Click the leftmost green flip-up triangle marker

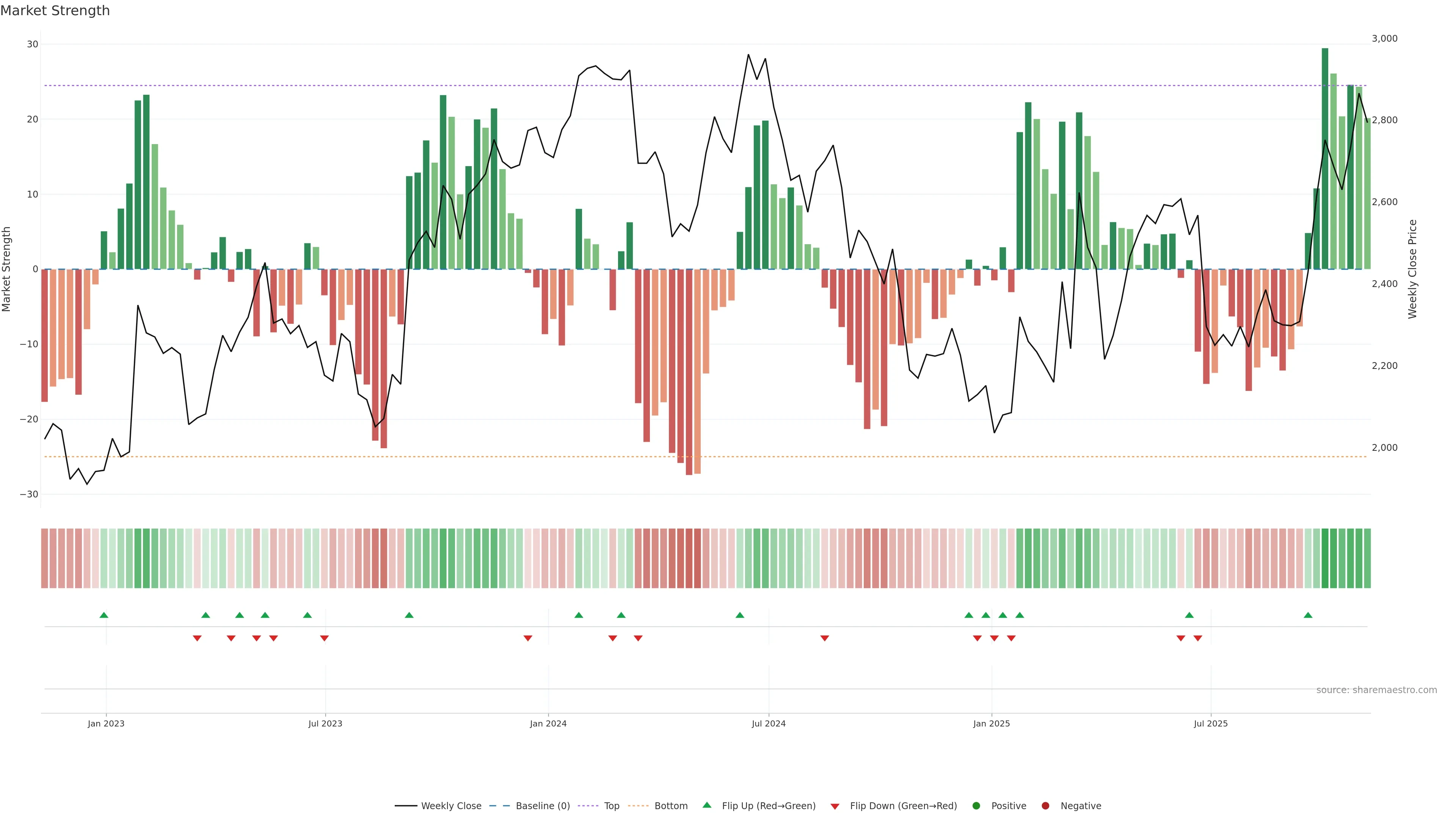point(104,615)
